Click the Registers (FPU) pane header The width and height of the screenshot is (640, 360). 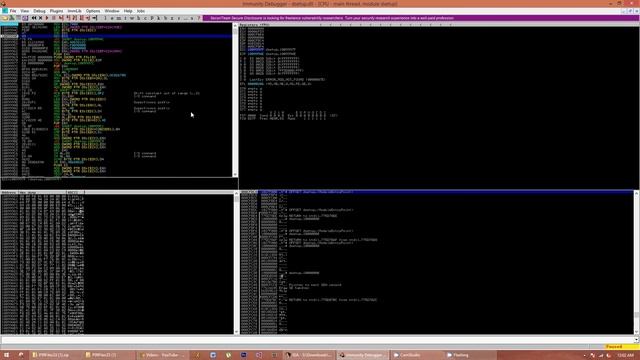click(x=439, y=25)
